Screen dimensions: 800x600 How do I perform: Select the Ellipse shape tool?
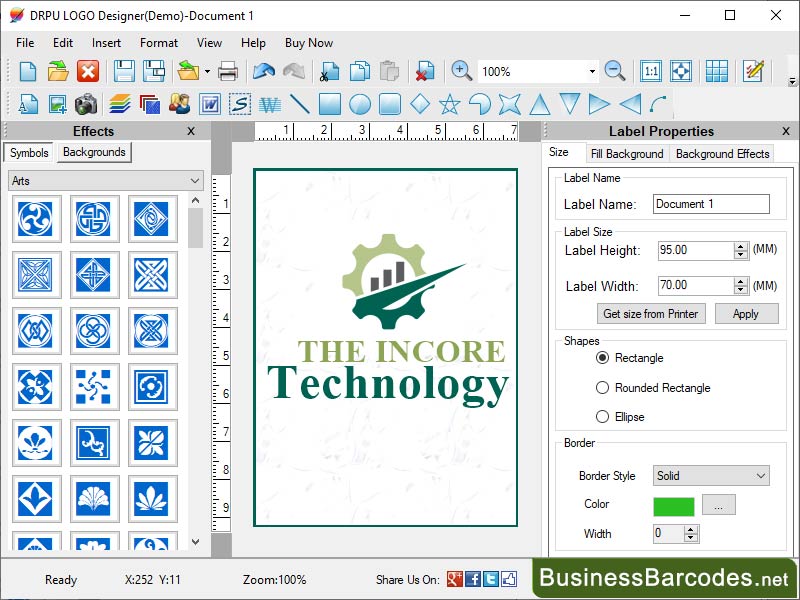coord(360,103)
